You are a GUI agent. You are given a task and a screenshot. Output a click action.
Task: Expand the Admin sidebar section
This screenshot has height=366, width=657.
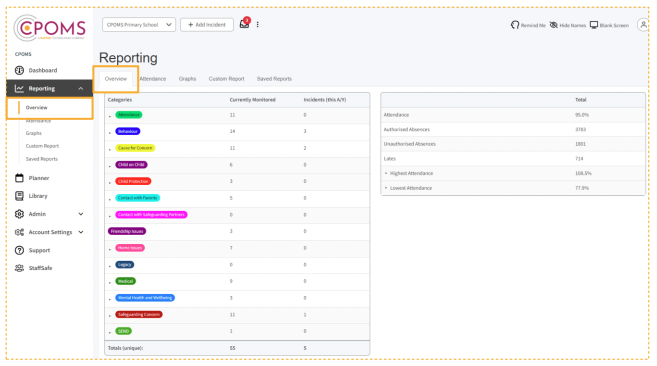point(81,214)
